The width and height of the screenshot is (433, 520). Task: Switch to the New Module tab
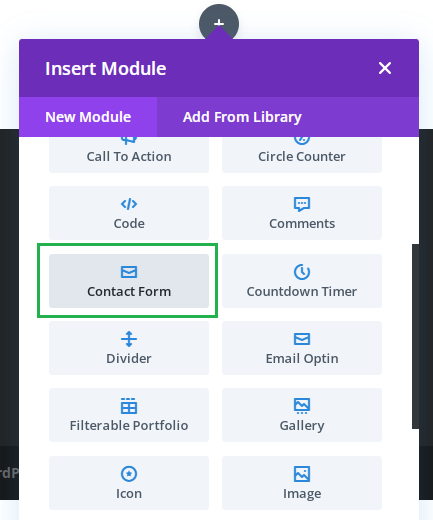(88, 117)
